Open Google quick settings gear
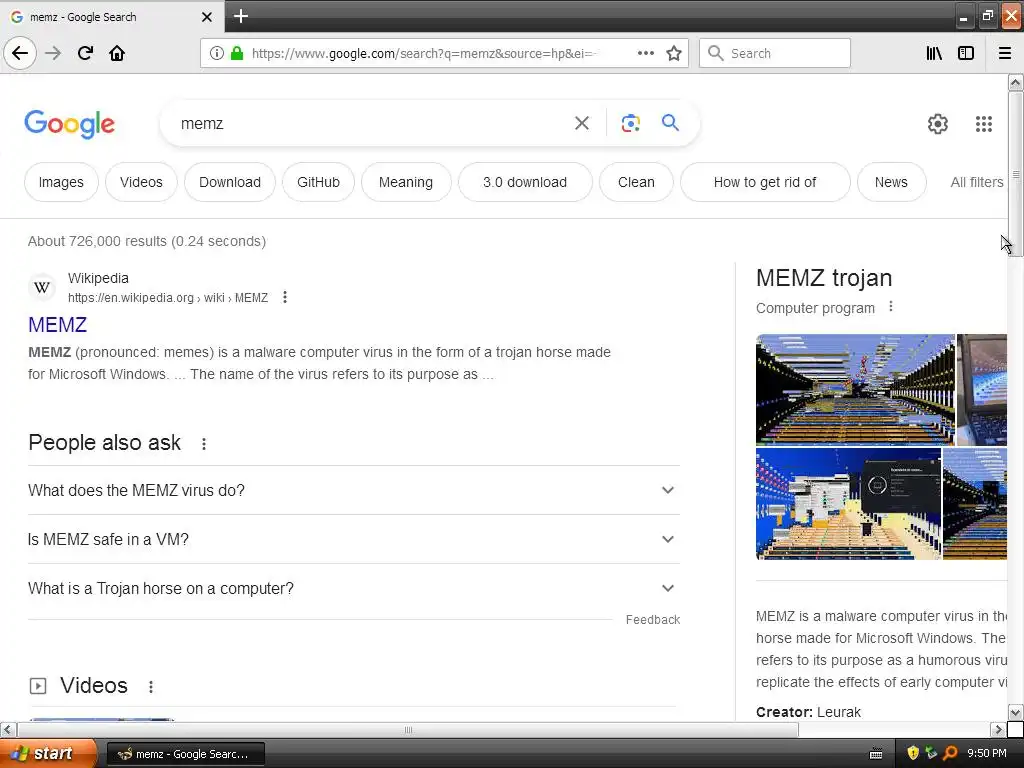Viewport: 1024px width, 768px height. (938, 123)
